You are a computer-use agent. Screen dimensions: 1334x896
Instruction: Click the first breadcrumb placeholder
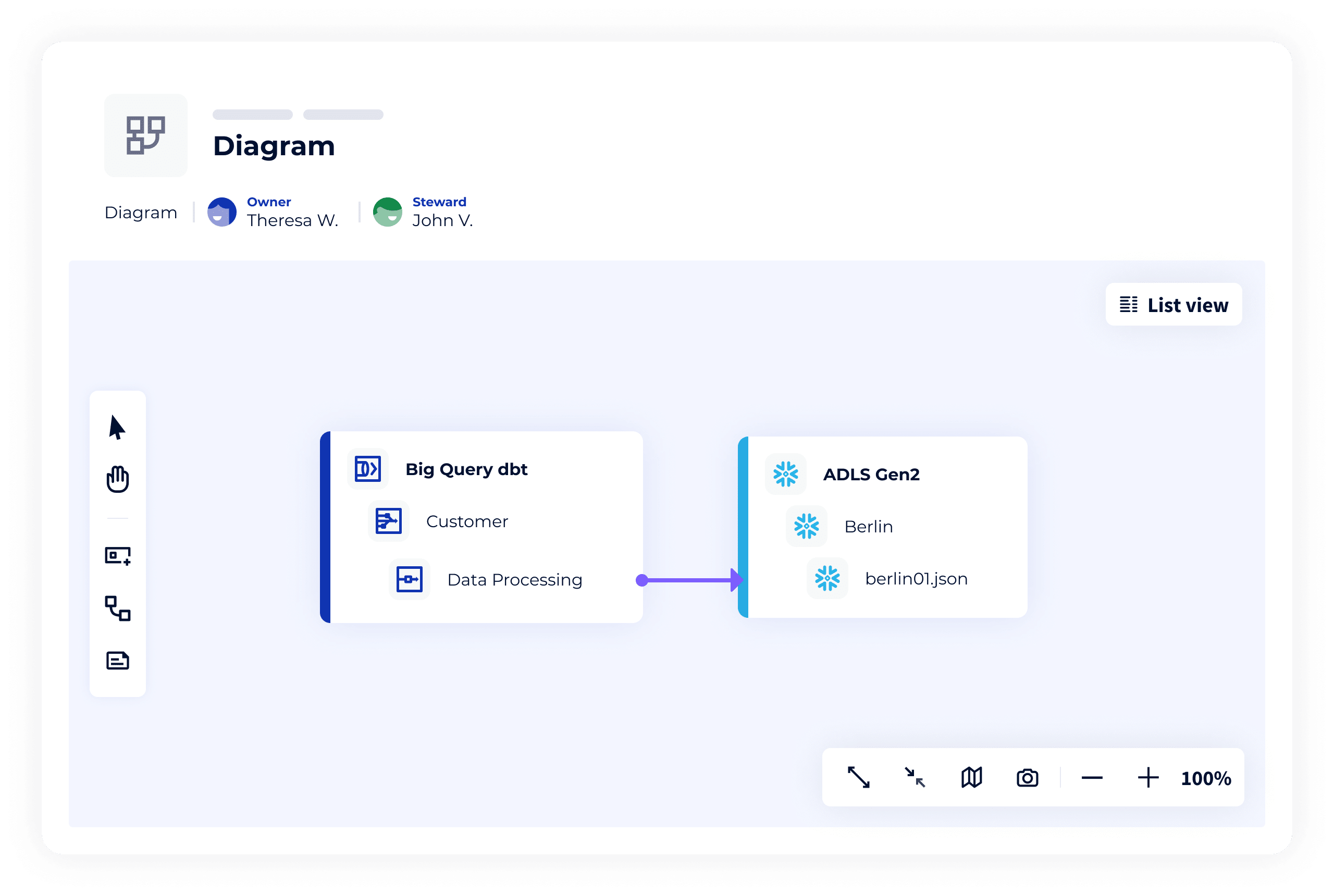click(x=253, y=114)
